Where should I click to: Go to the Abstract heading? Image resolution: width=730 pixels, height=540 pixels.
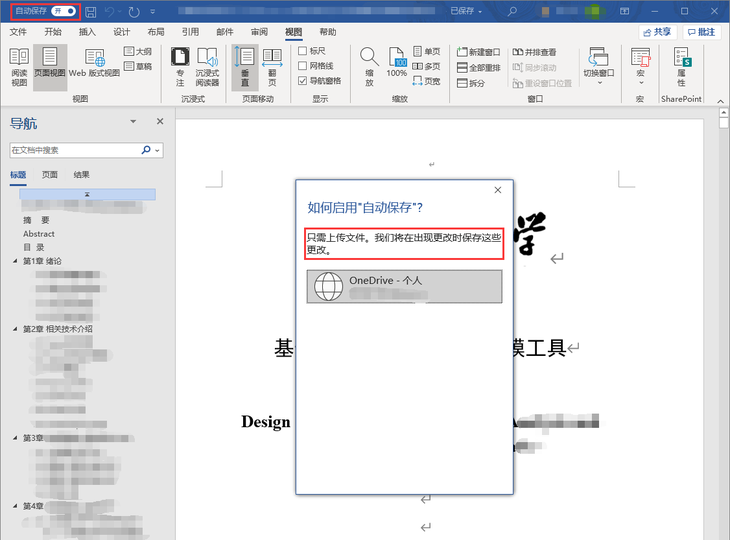[39, 234]
